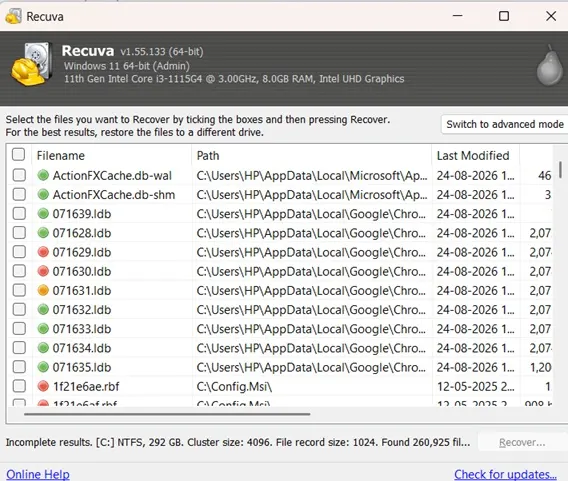
Task: Click red status dot of 071629.ldb
Action: coord(43,252)
